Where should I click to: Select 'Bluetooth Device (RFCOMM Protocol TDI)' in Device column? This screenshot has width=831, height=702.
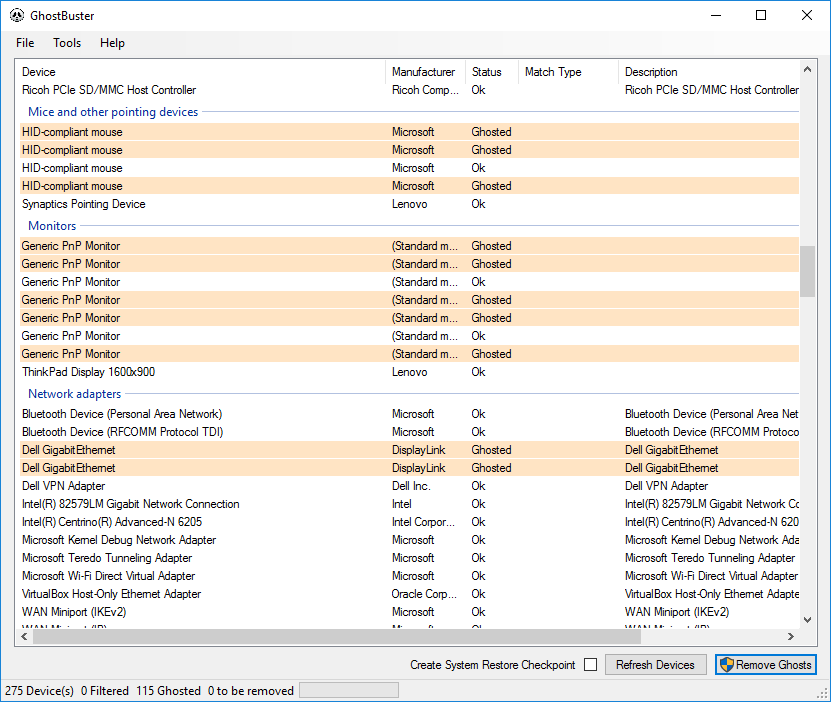pos(122,432)
